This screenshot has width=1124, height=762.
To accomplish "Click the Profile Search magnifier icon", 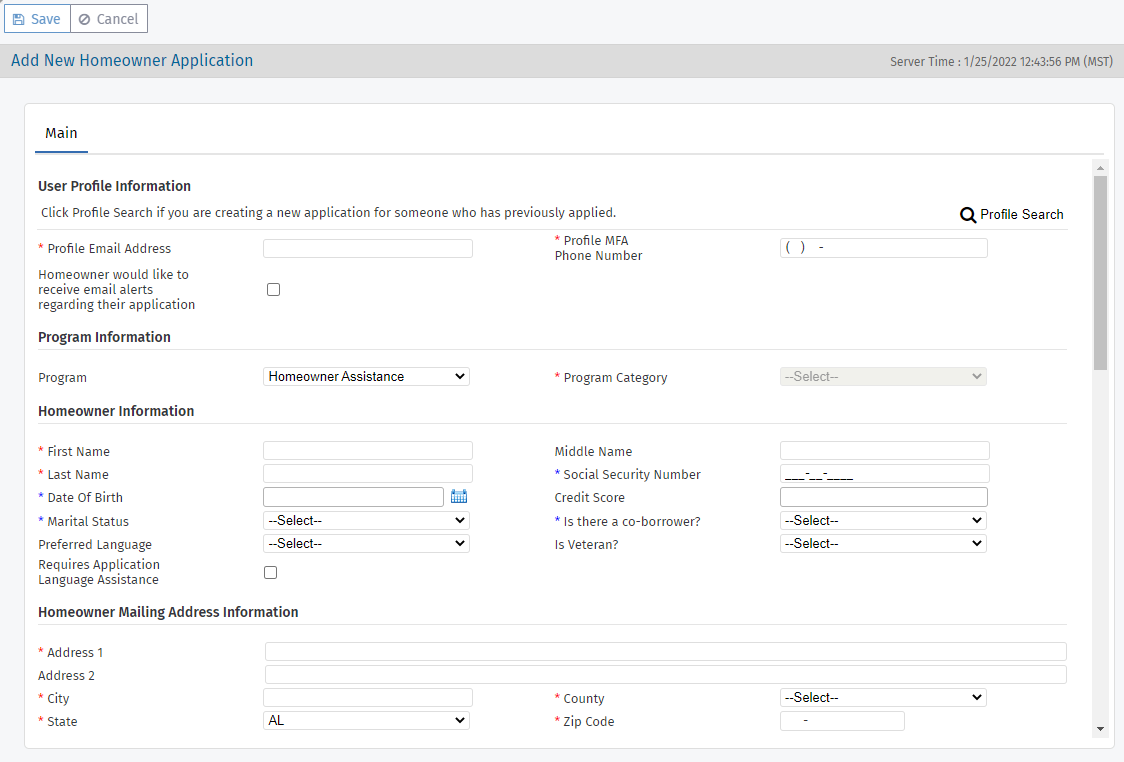I will (x=968, y=215).
